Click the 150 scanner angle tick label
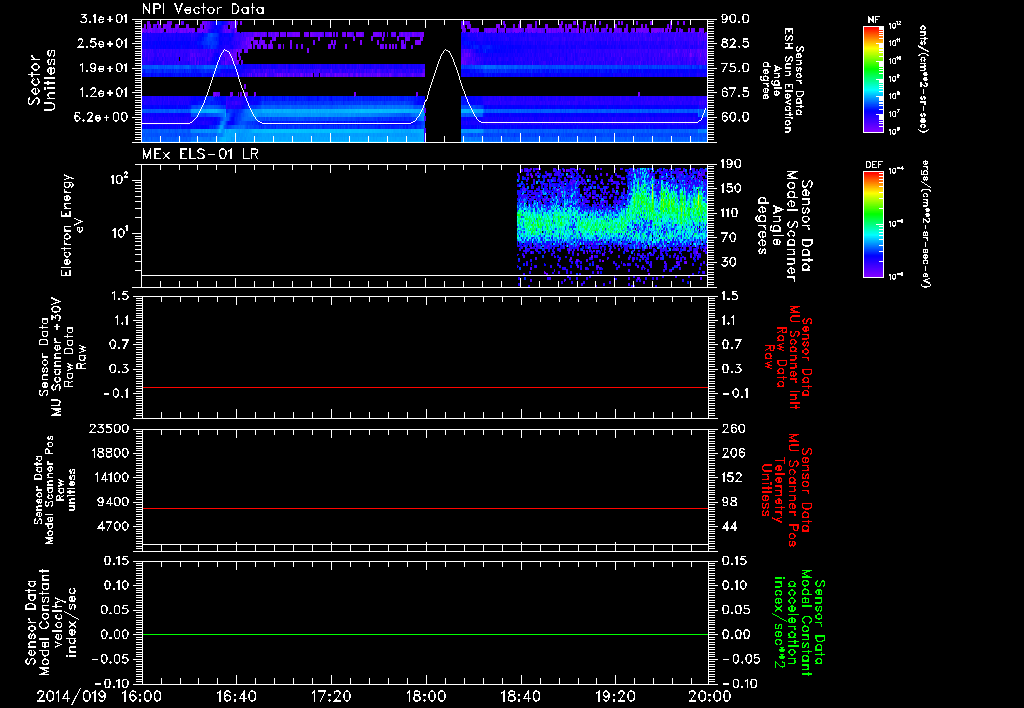The width and height of the screenshot is (1024, 708). click(731, 188)
